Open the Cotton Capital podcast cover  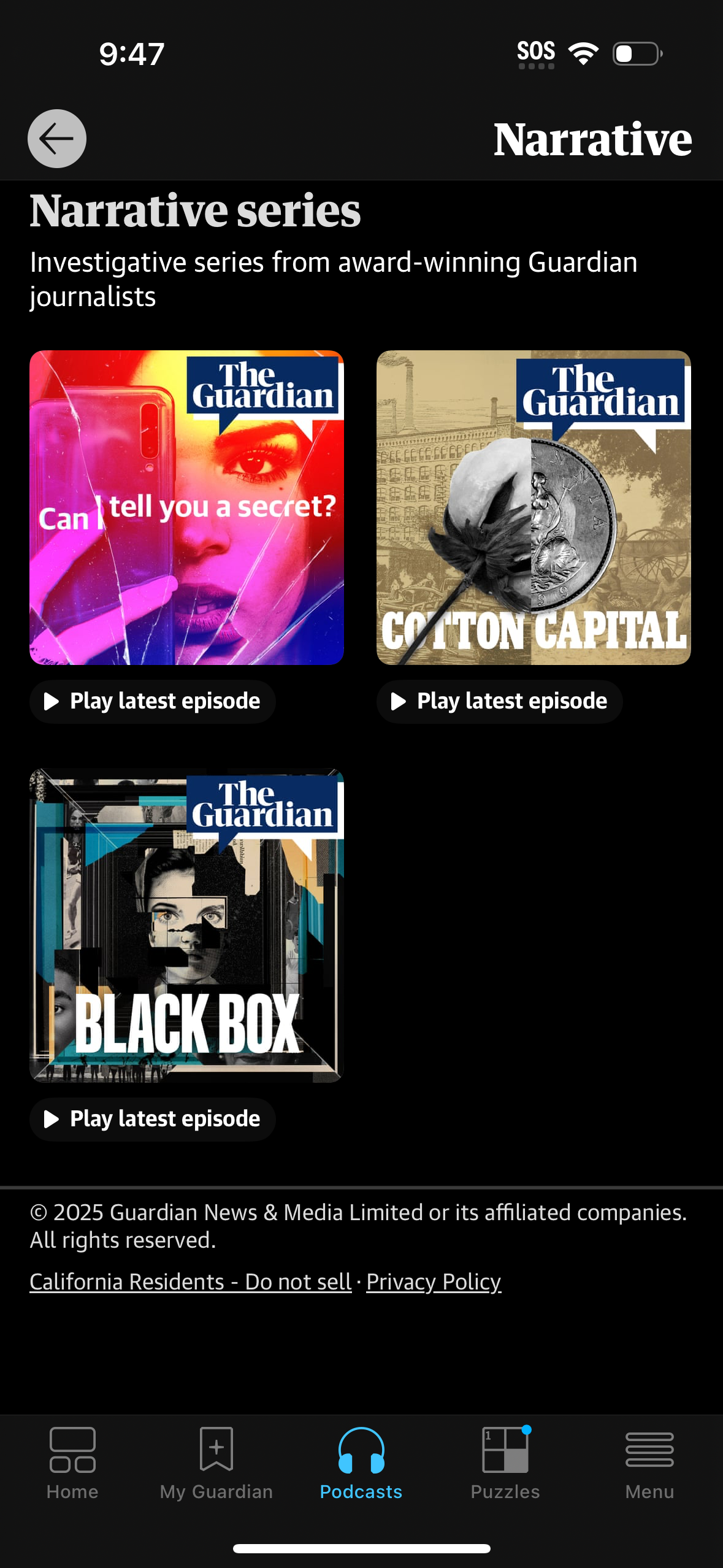pyautogui.click(x=534, y=507)
